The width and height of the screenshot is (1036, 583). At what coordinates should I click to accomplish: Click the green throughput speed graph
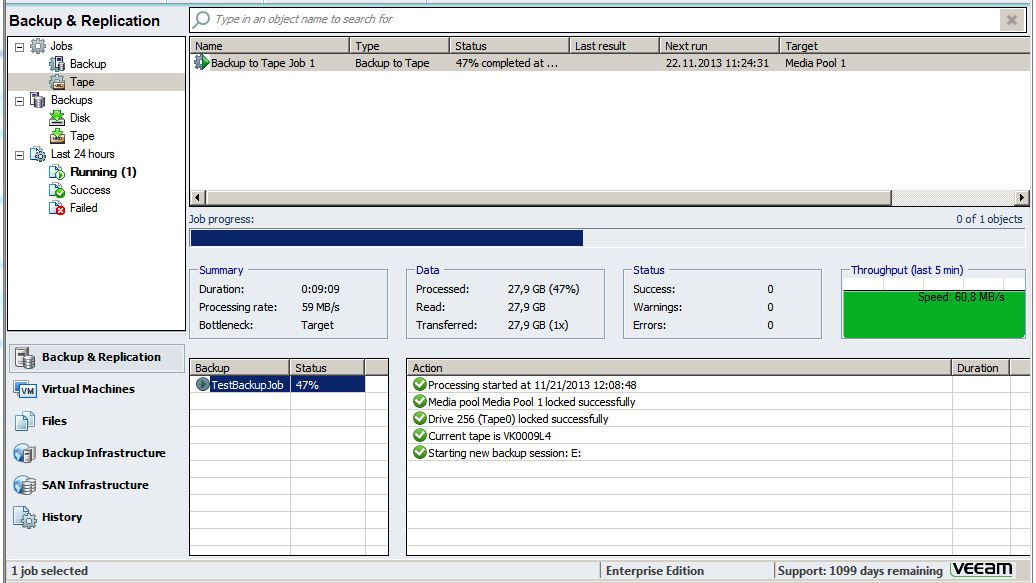click(933, 314)
